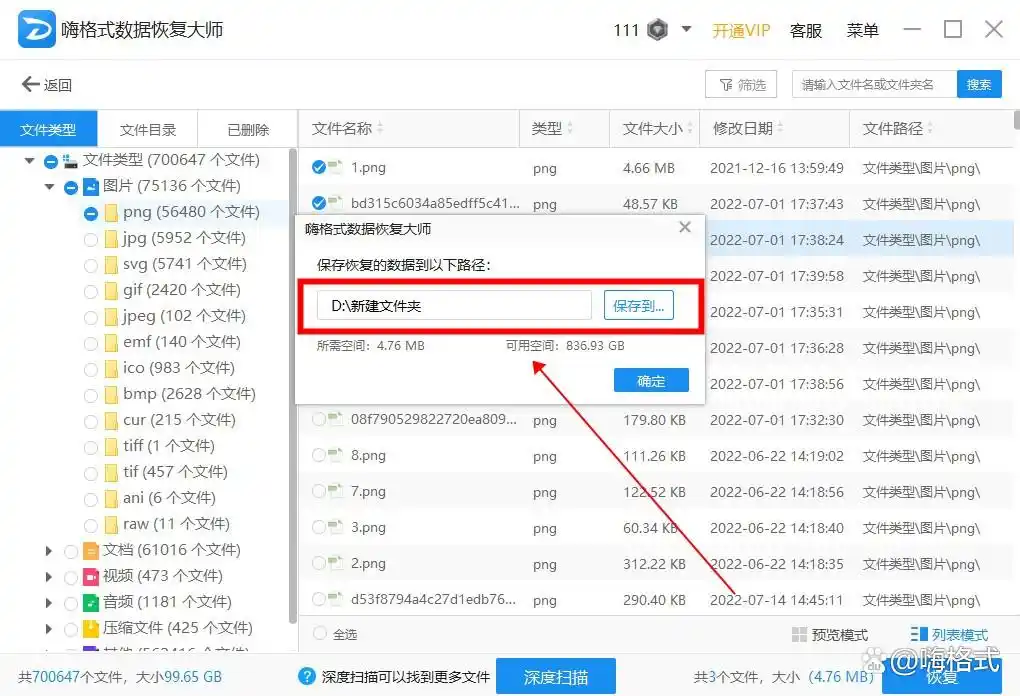The width and height of the screenshot is (1020, 696).
Task: Check the gif folder checkbox
Action: [x=91, y=291]
